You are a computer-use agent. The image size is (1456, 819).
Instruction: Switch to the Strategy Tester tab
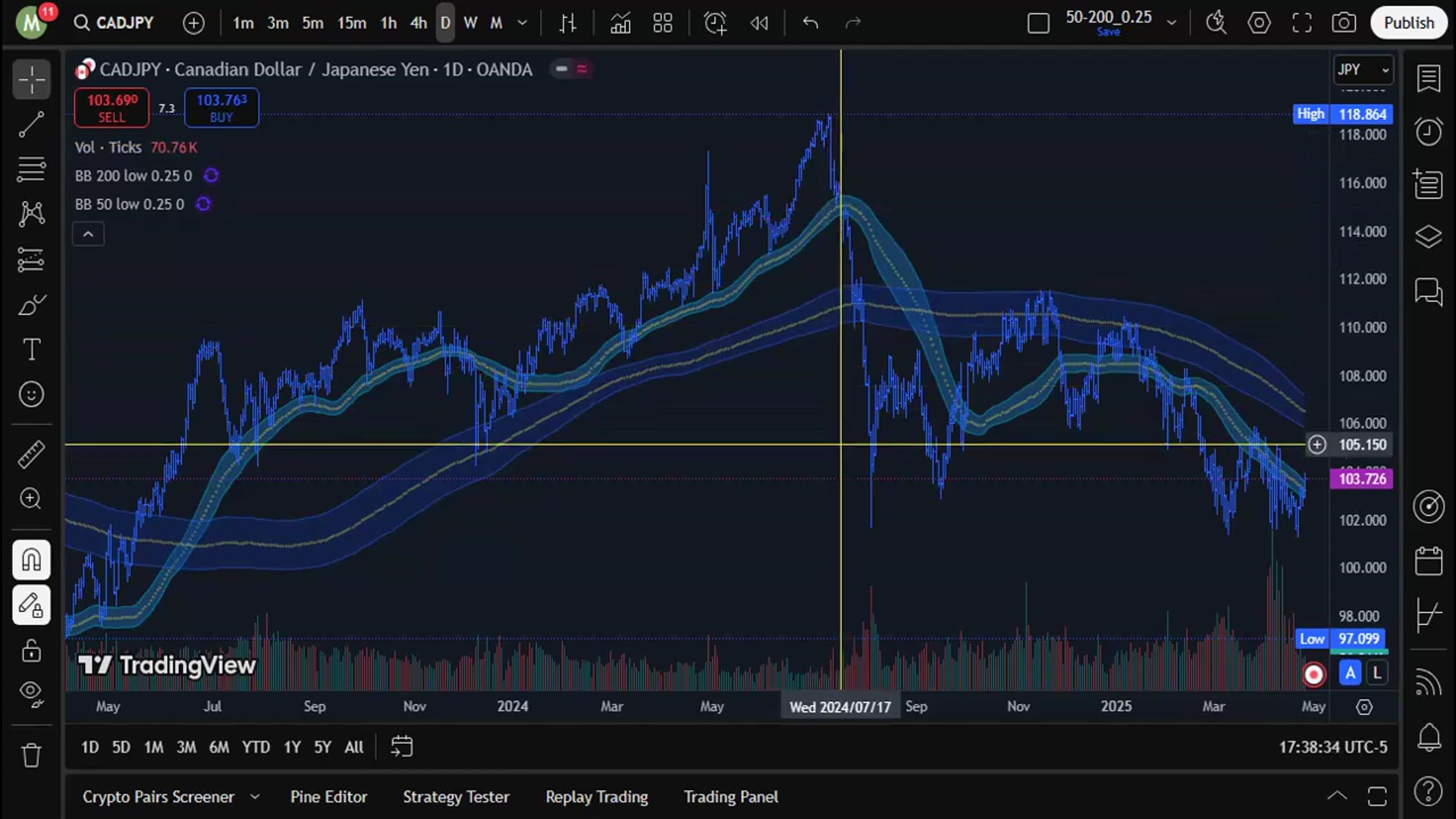coord(456,796)
